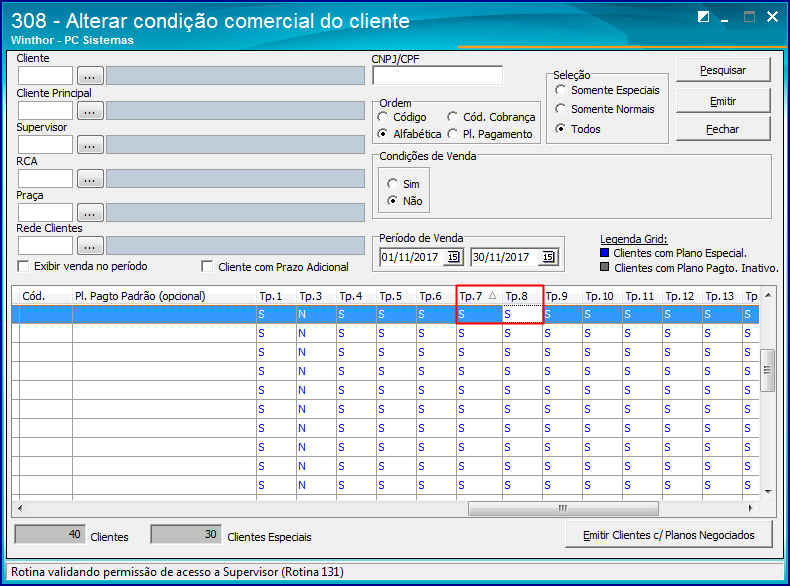Screen dimensions: 790x586
Task: Click Tp.8 cell in highlighted first row
Action: [522, 314]
